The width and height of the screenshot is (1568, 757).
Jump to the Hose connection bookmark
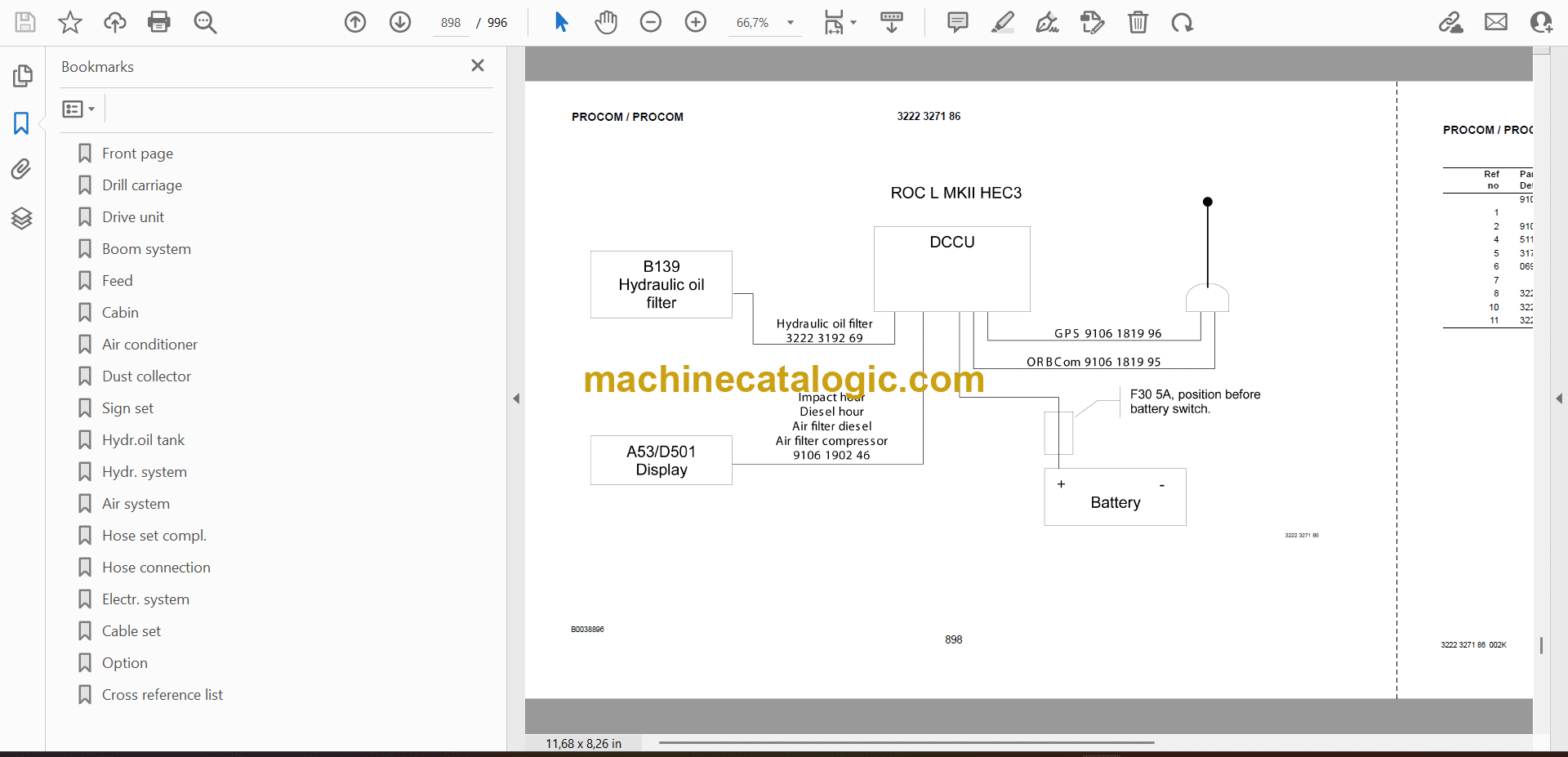(x=156, y=568)
